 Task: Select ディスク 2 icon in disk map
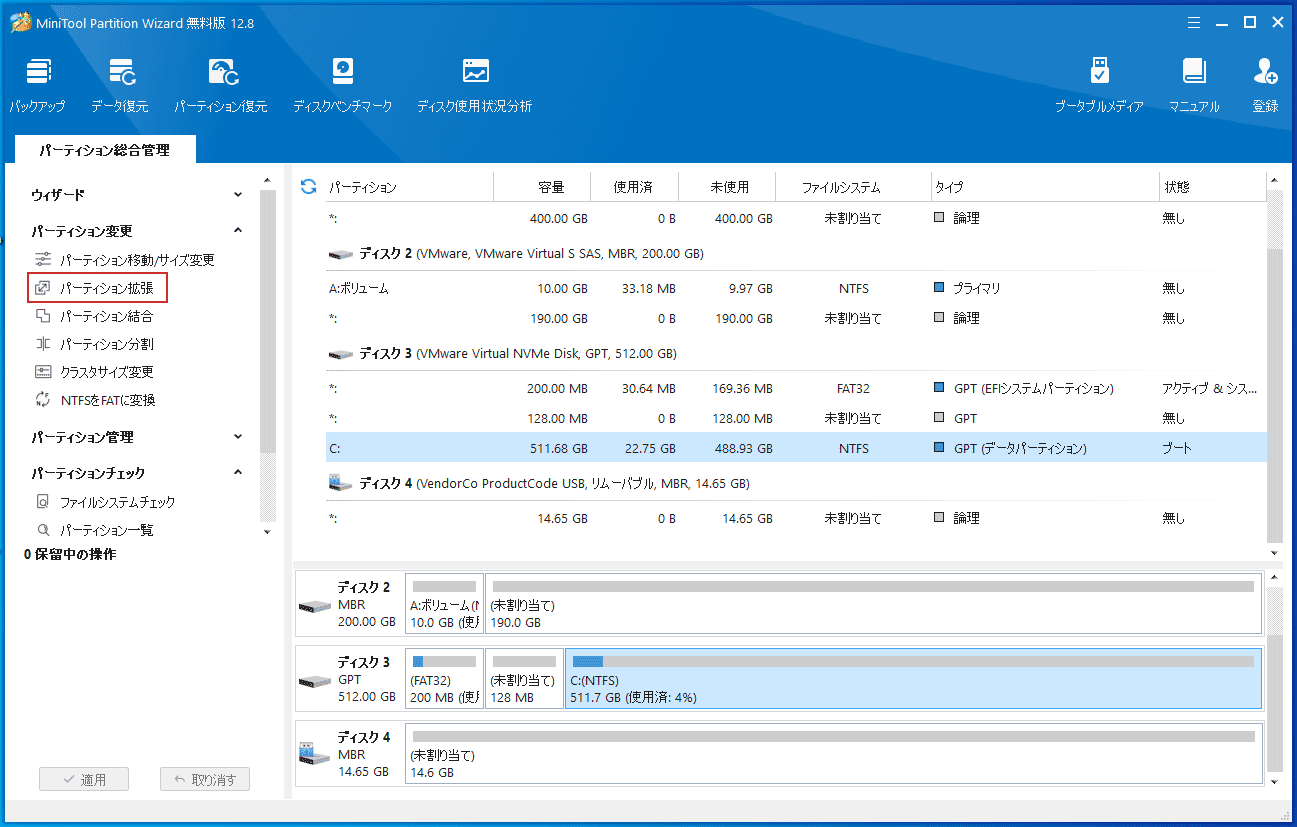(315, 607)
